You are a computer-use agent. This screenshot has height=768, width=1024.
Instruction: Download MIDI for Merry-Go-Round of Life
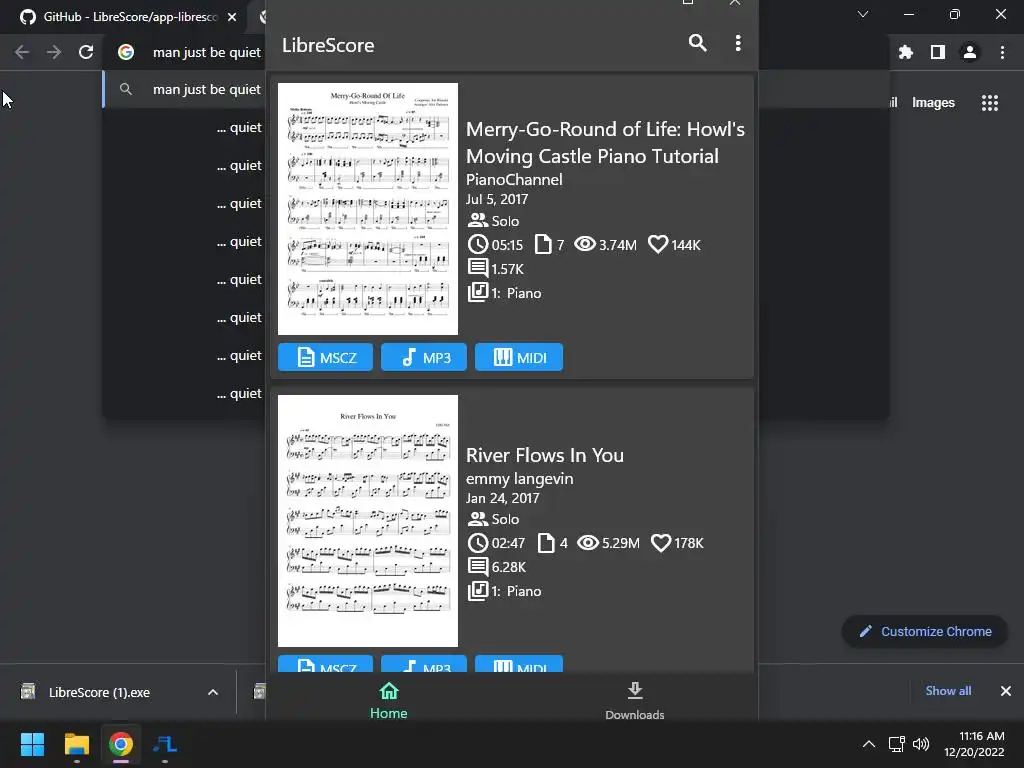pyautogui.click(x=519, y=357)
